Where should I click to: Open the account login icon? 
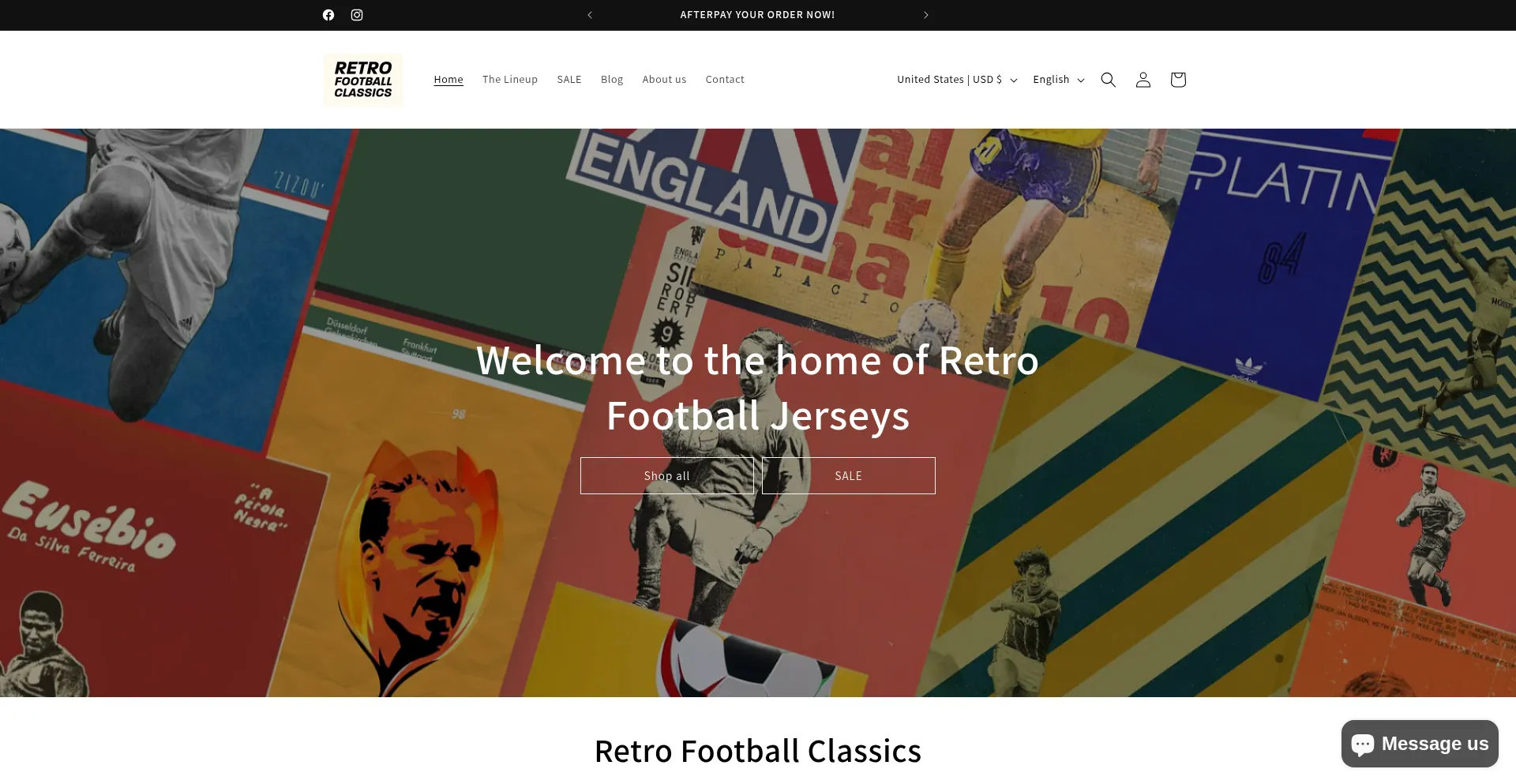[x=1143, y=80]
